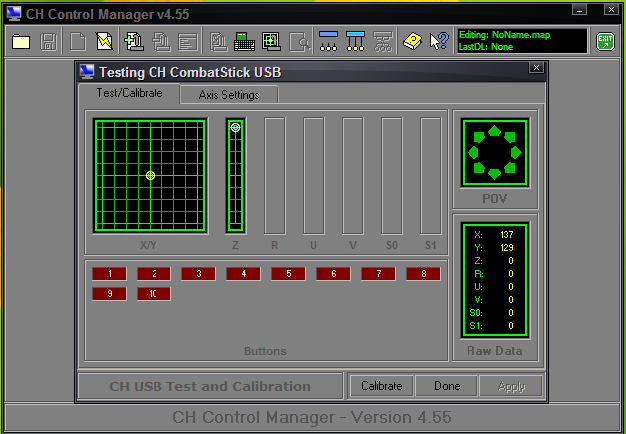Open the Axis Settings tab

229,95
